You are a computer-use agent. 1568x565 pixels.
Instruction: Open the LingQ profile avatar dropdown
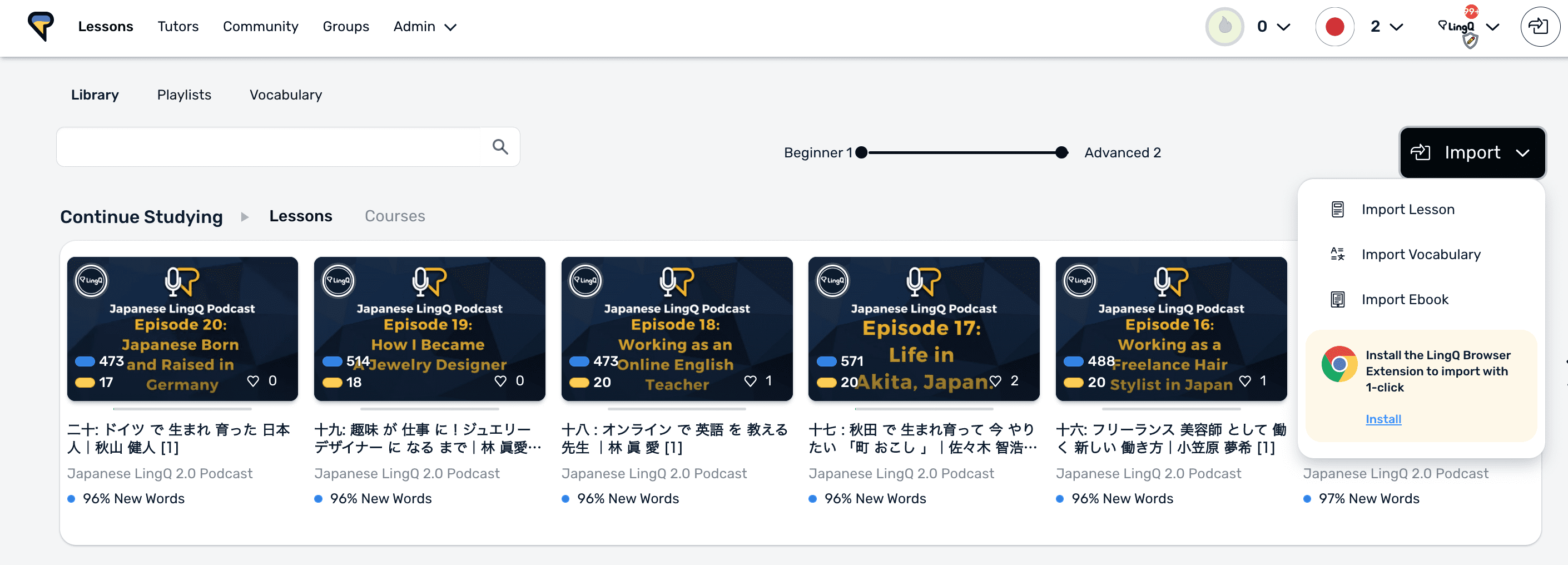1467,27
